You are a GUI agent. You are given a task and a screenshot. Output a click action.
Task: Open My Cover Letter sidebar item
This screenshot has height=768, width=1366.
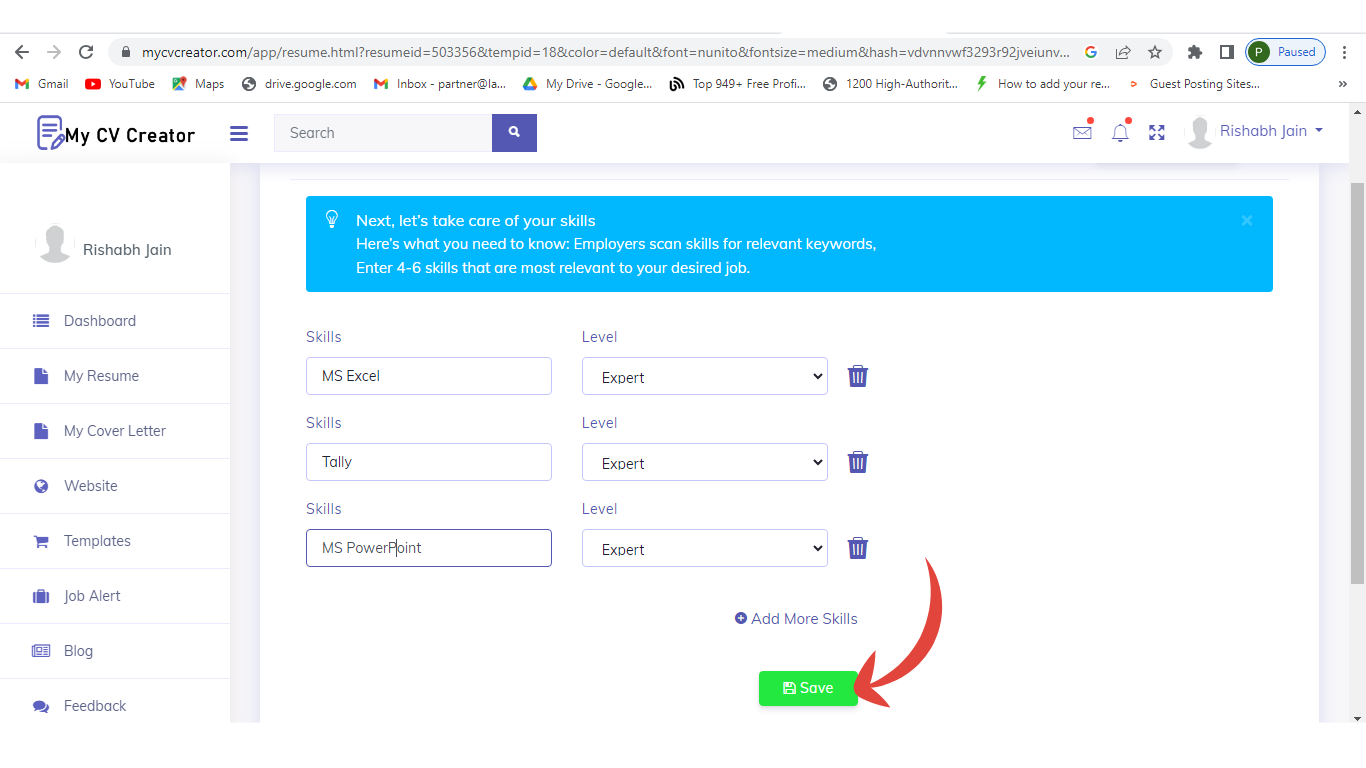click(x=115, y=431)
